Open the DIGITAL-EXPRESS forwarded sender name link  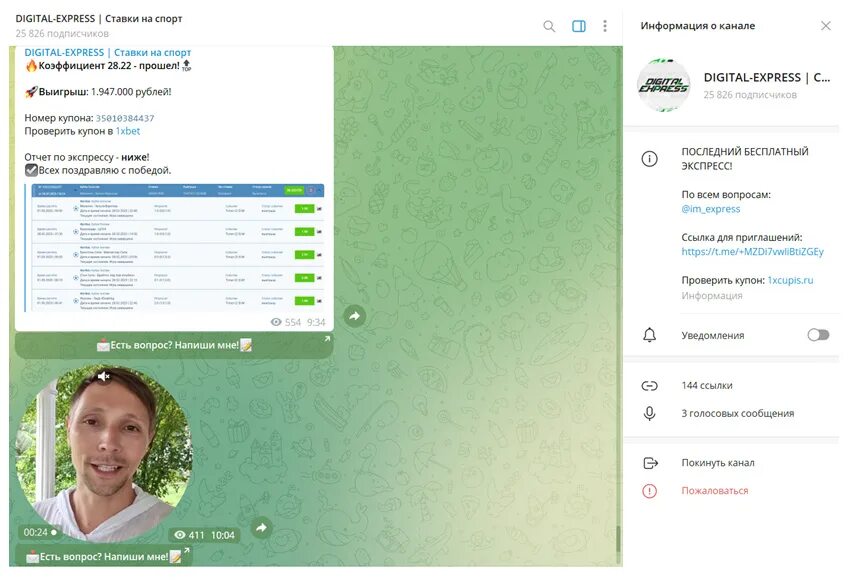point(108,53)
